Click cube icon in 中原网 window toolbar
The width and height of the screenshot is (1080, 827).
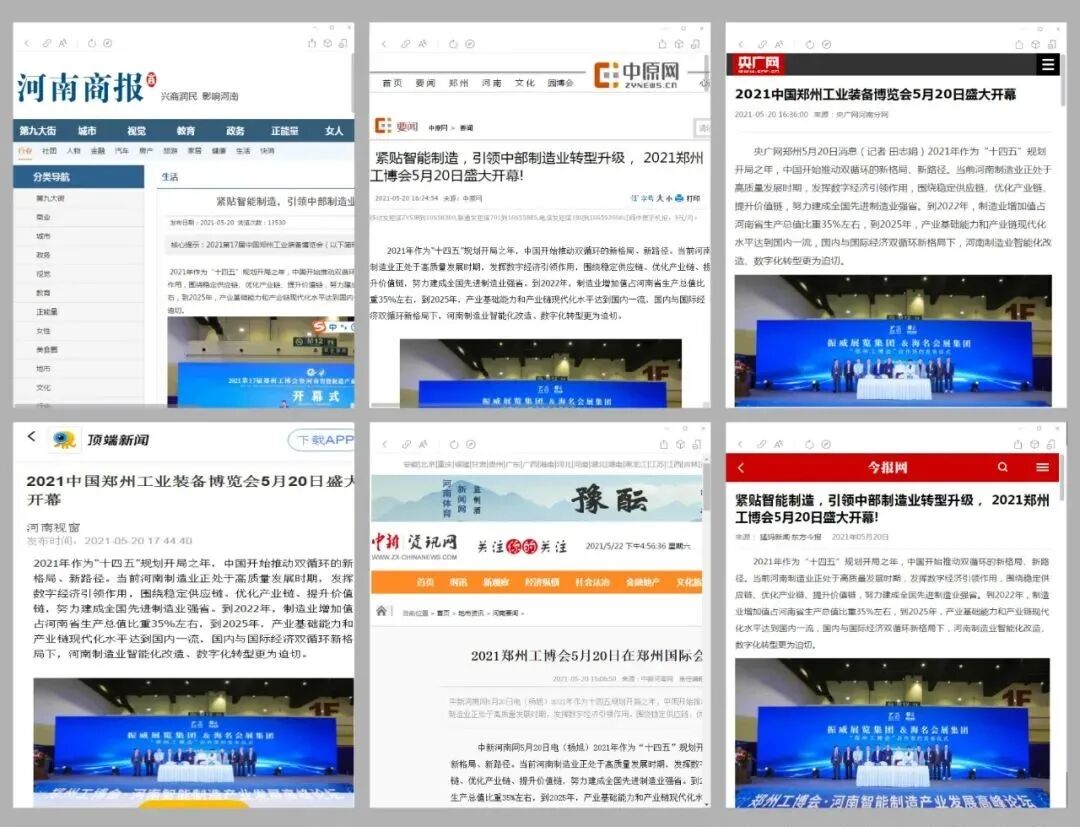click(x=678, y=44)
